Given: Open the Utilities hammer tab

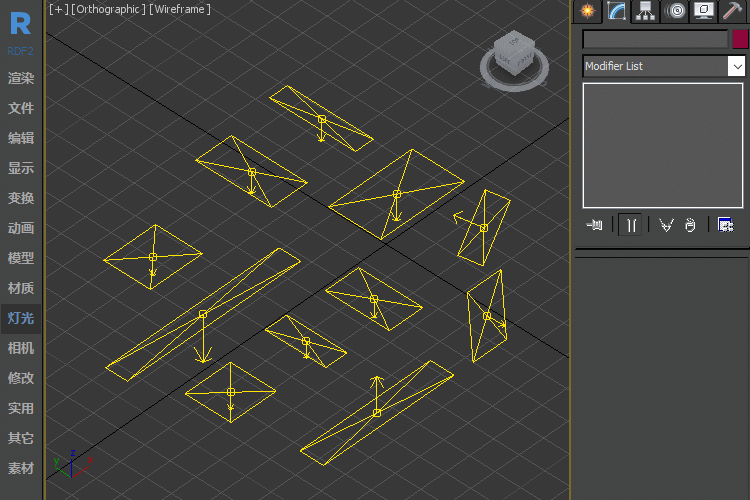Looking at the screenshot, I should 732,11.
